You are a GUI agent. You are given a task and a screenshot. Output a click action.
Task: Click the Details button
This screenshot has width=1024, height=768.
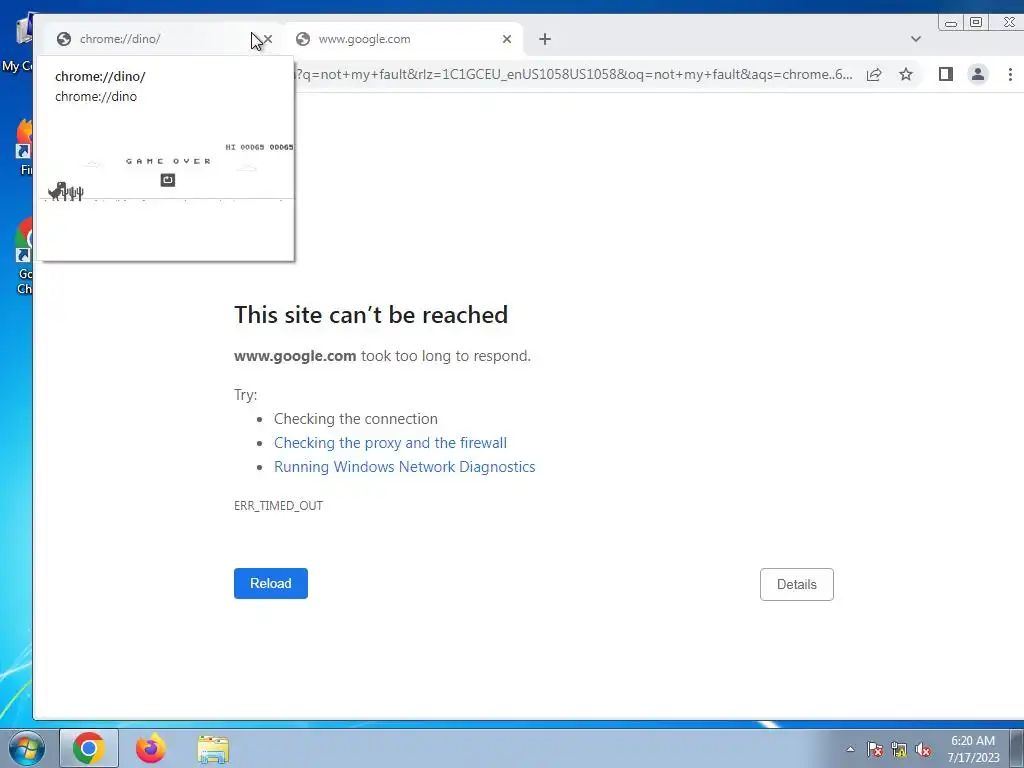pyautogui.click(x=797, y=584)
